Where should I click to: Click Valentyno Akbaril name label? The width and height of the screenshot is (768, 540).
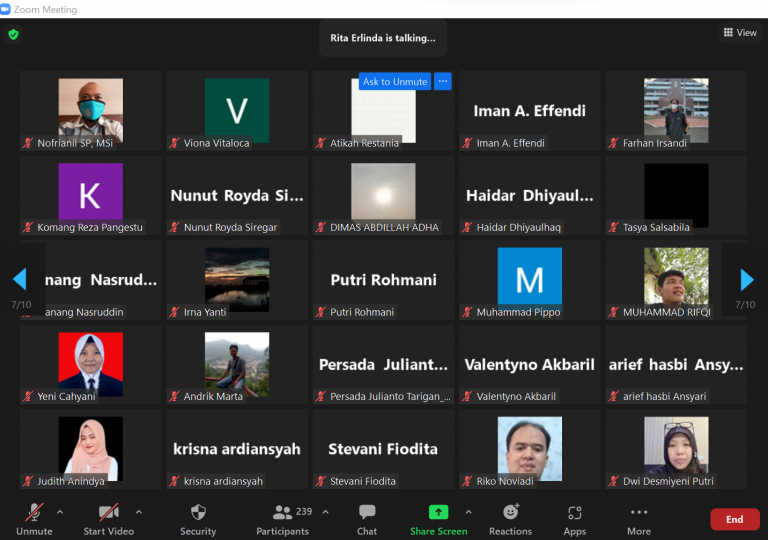(x=516, y=396)
